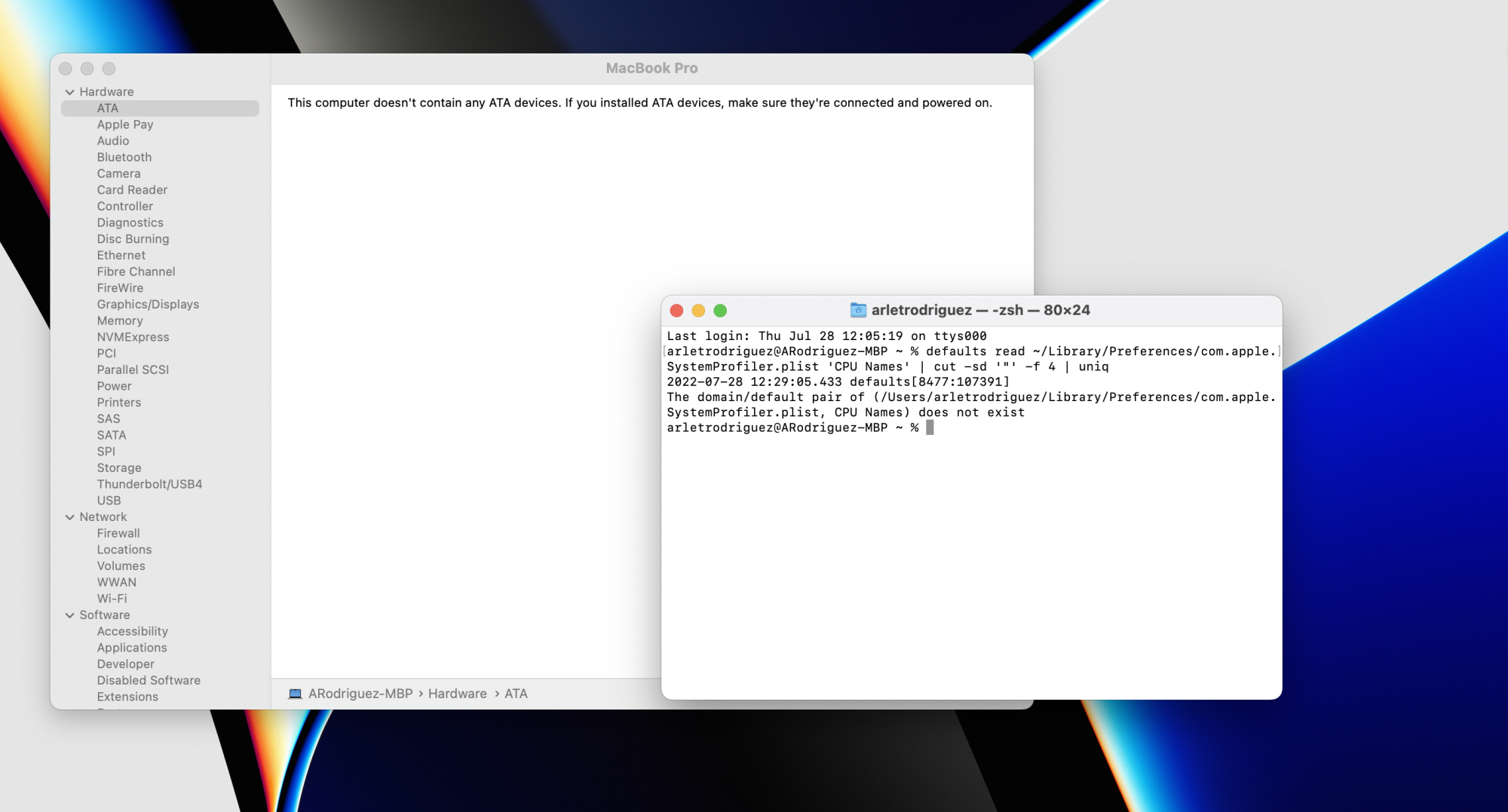
Task: Select Fibre Channel in the sidebar
Action: point(136,271)
